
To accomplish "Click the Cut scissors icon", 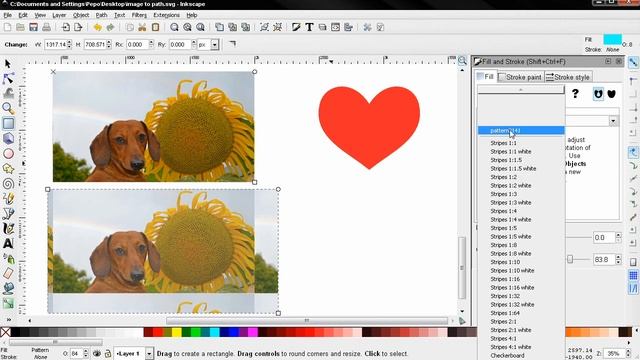I will [142, 27].
